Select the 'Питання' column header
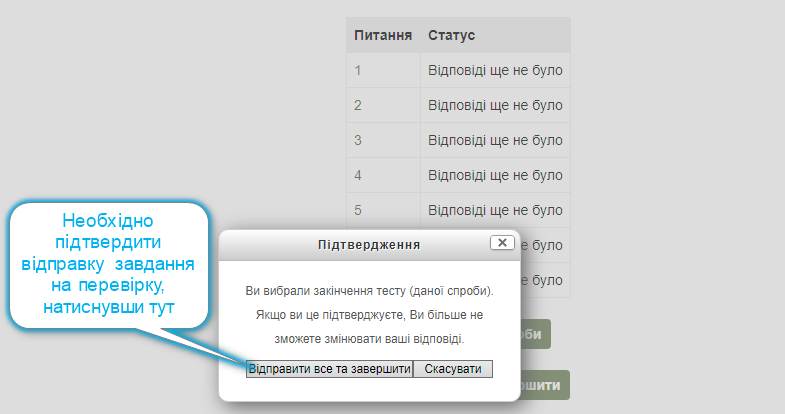Screen dimensions: 785x414 [383, 36]
